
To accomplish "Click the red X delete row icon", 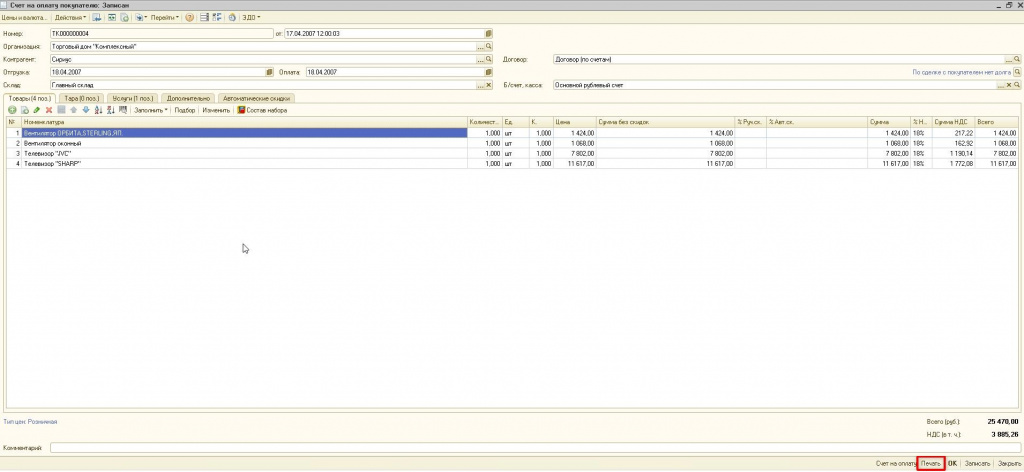I will (49, 110).
